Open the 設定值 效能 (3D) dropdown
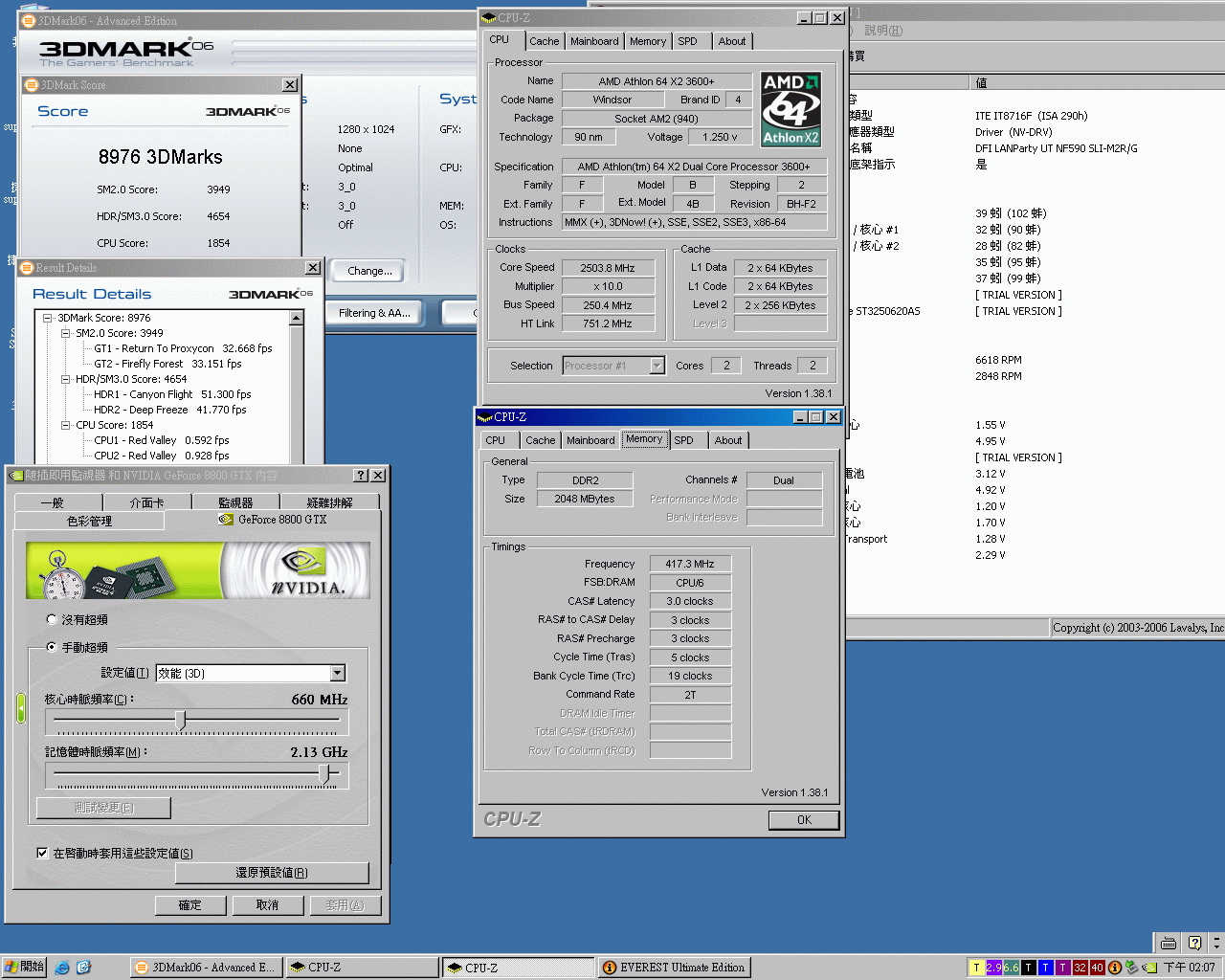The height and width of the screenshot is (980, 1225). 337,673
